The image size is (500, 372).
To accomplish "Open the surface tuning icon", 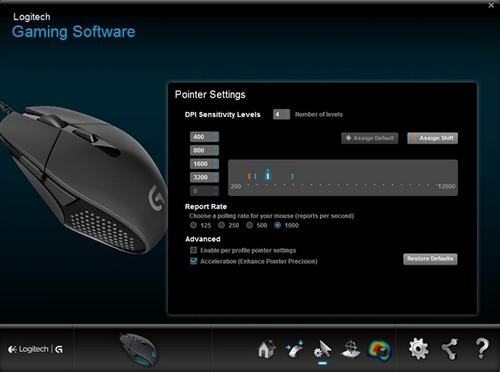I will click(351, 349).
